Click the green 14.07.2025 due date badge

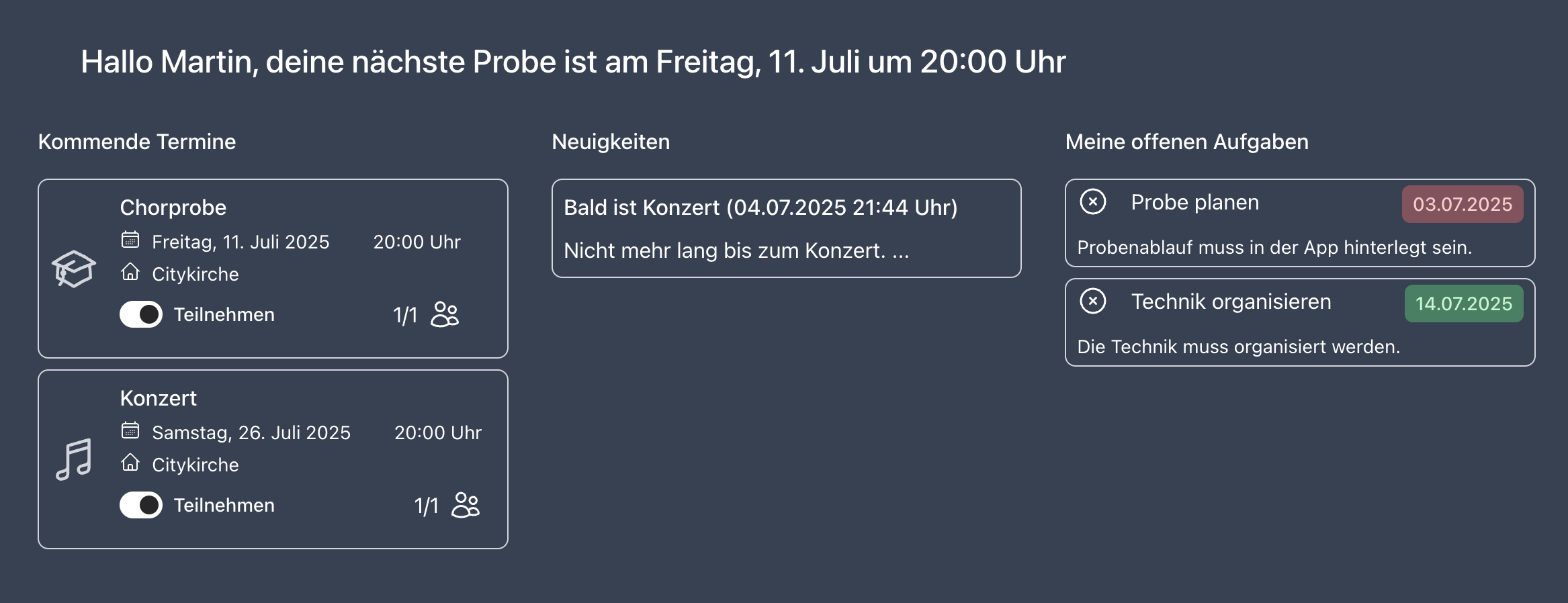pos(1463,304)
